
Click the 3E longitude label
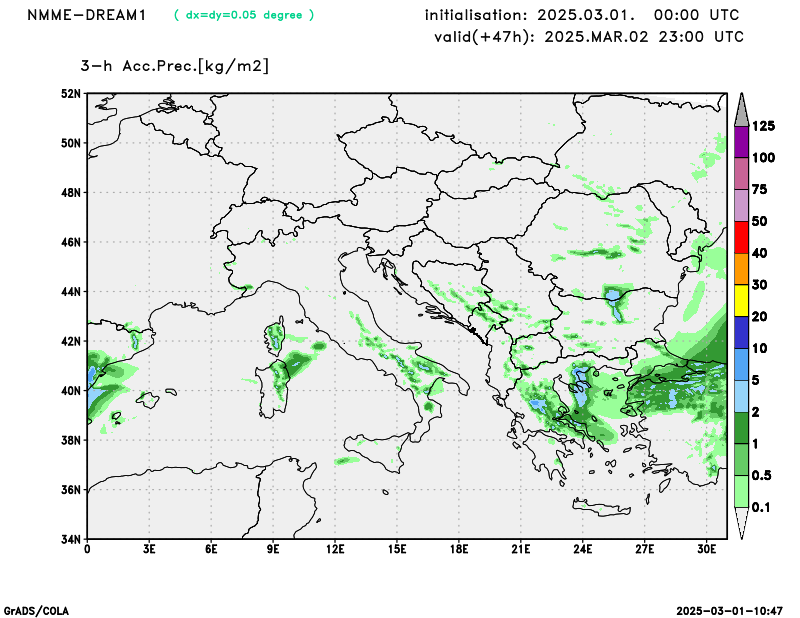point(149,550)
